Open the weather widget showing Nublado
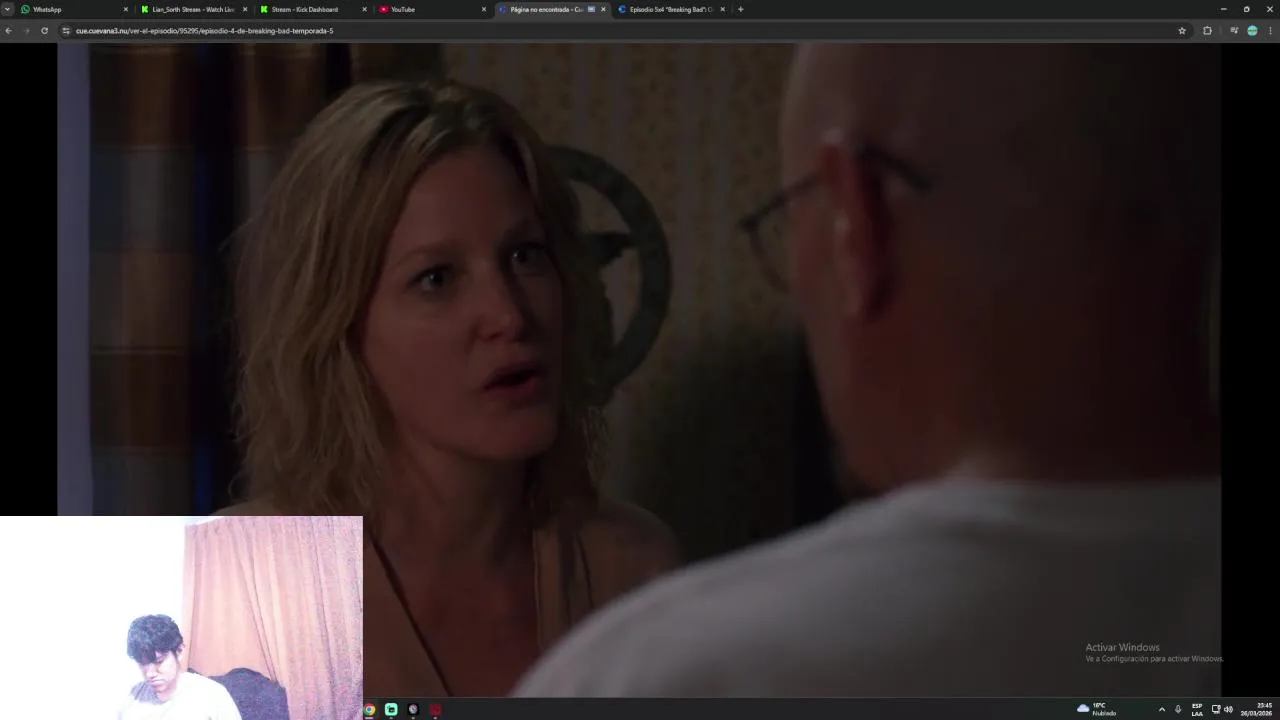Viewport: 1280px width, 720px height. pyautogui.click(x=1097, y=709)
